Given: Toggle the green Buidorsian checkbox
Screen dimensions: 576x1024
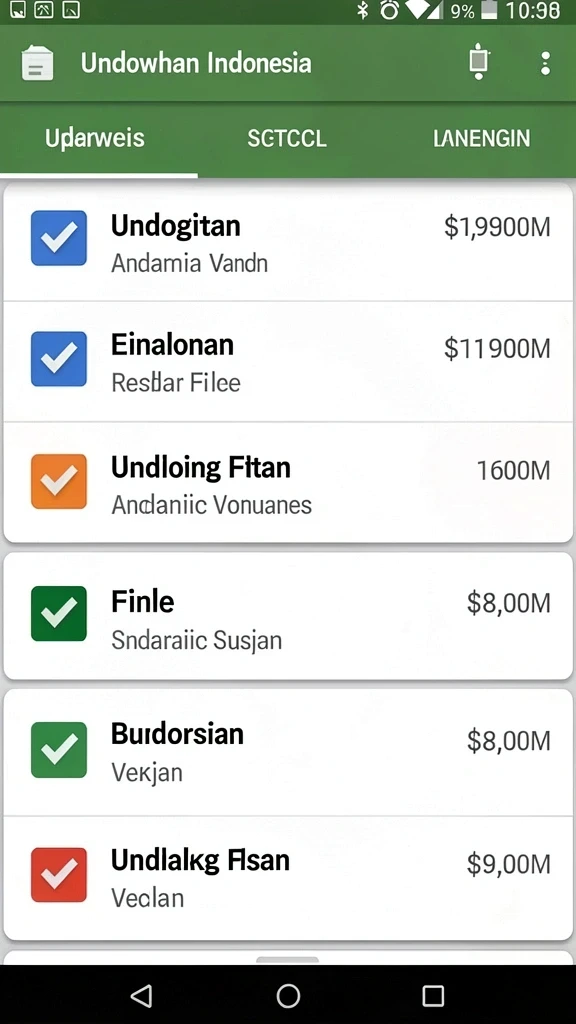Looking at the screenshot, I should click(x=59, y=750).
